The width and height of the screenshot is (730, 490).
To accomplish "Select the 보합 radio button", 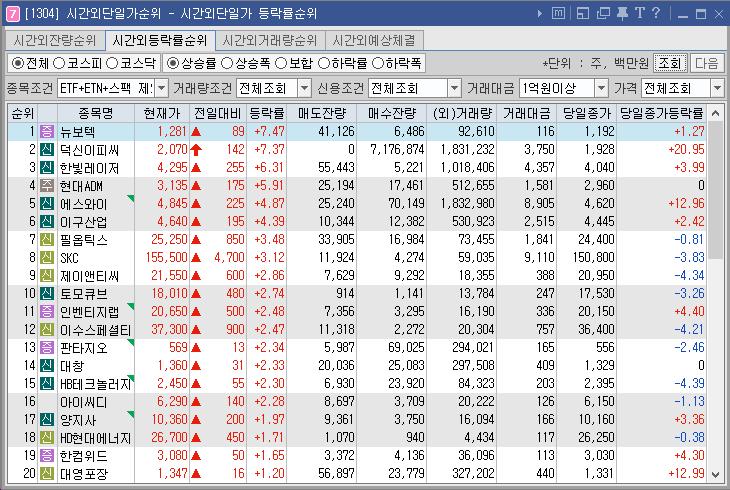I will (281, 63).
